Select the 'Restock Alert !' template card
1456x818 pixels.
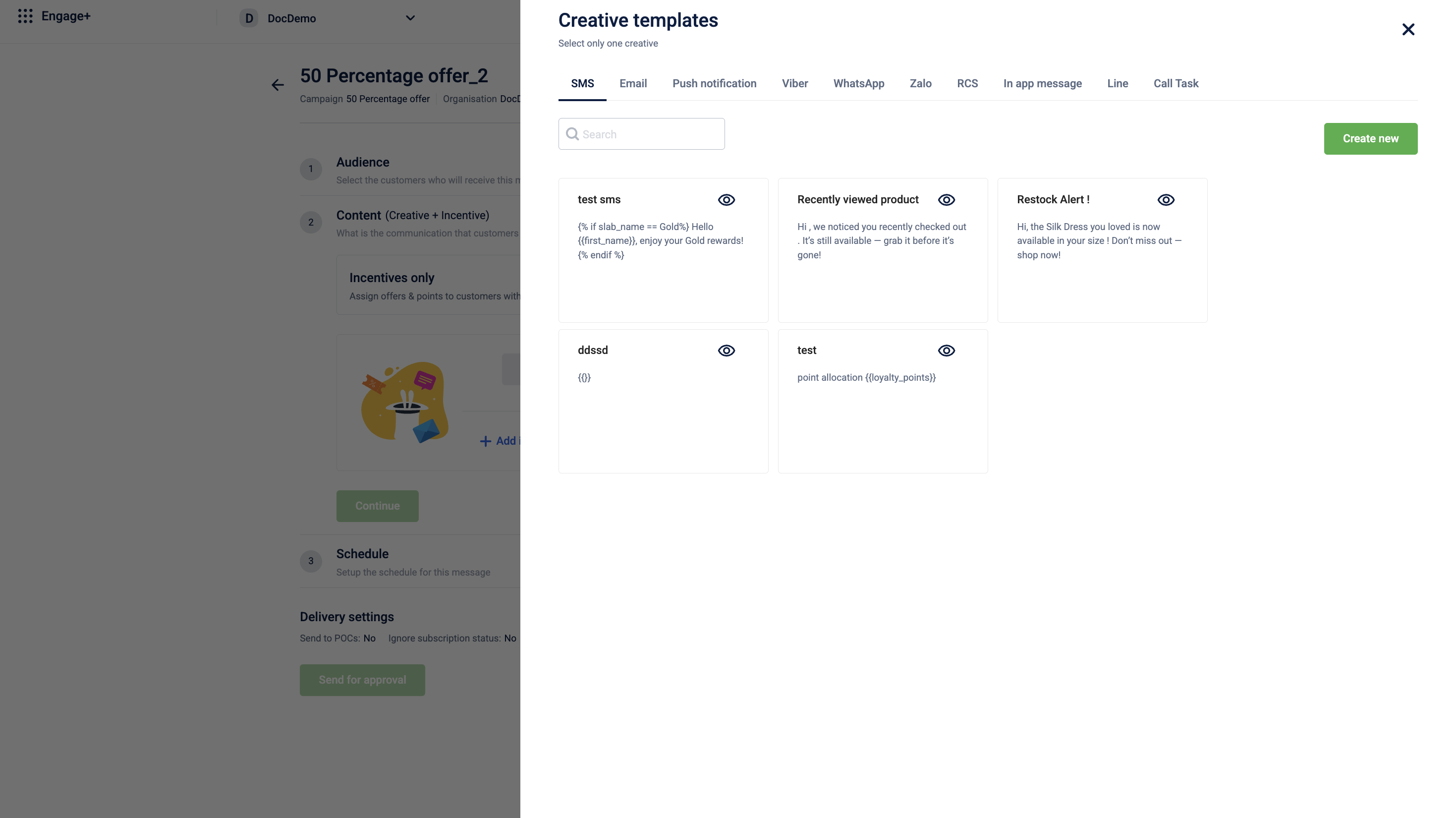click(1102, 271)
